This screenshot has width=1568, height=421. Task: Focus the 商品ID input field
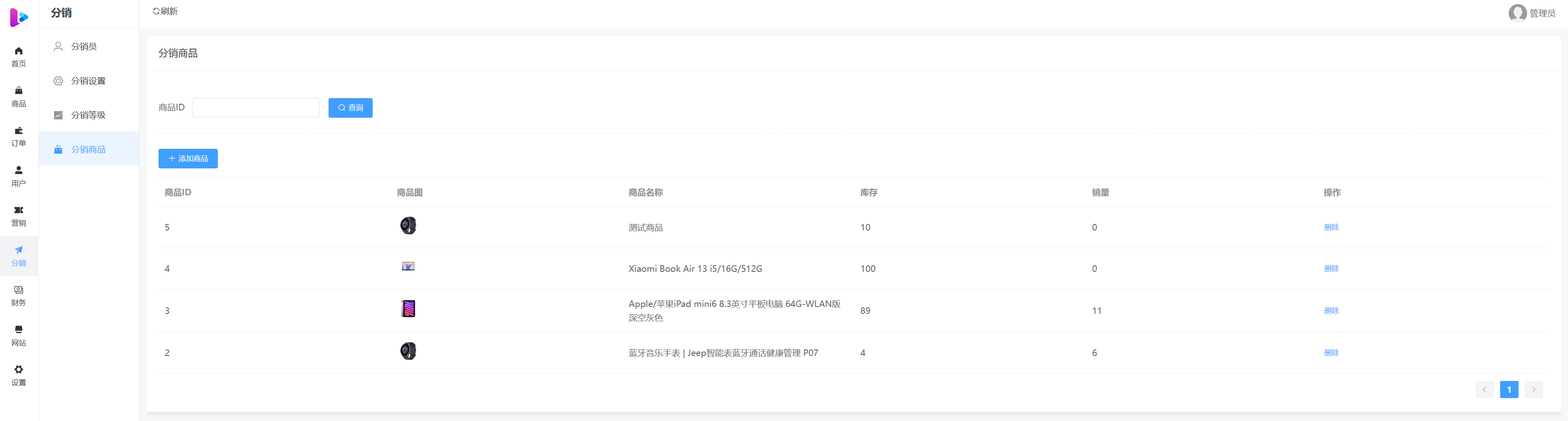tap(256, 108)
